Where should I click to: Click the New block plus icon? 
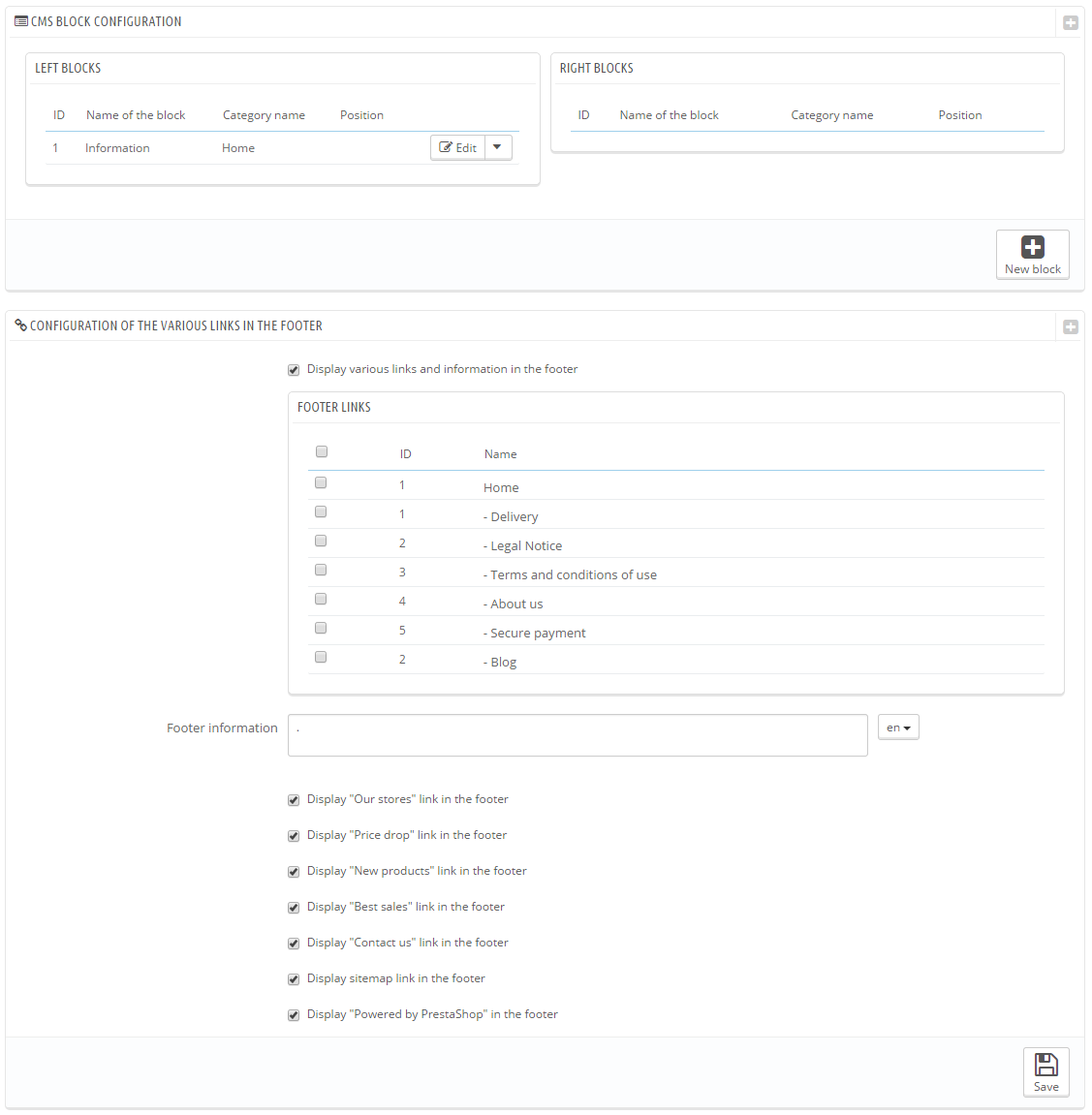pos(1032,247)
